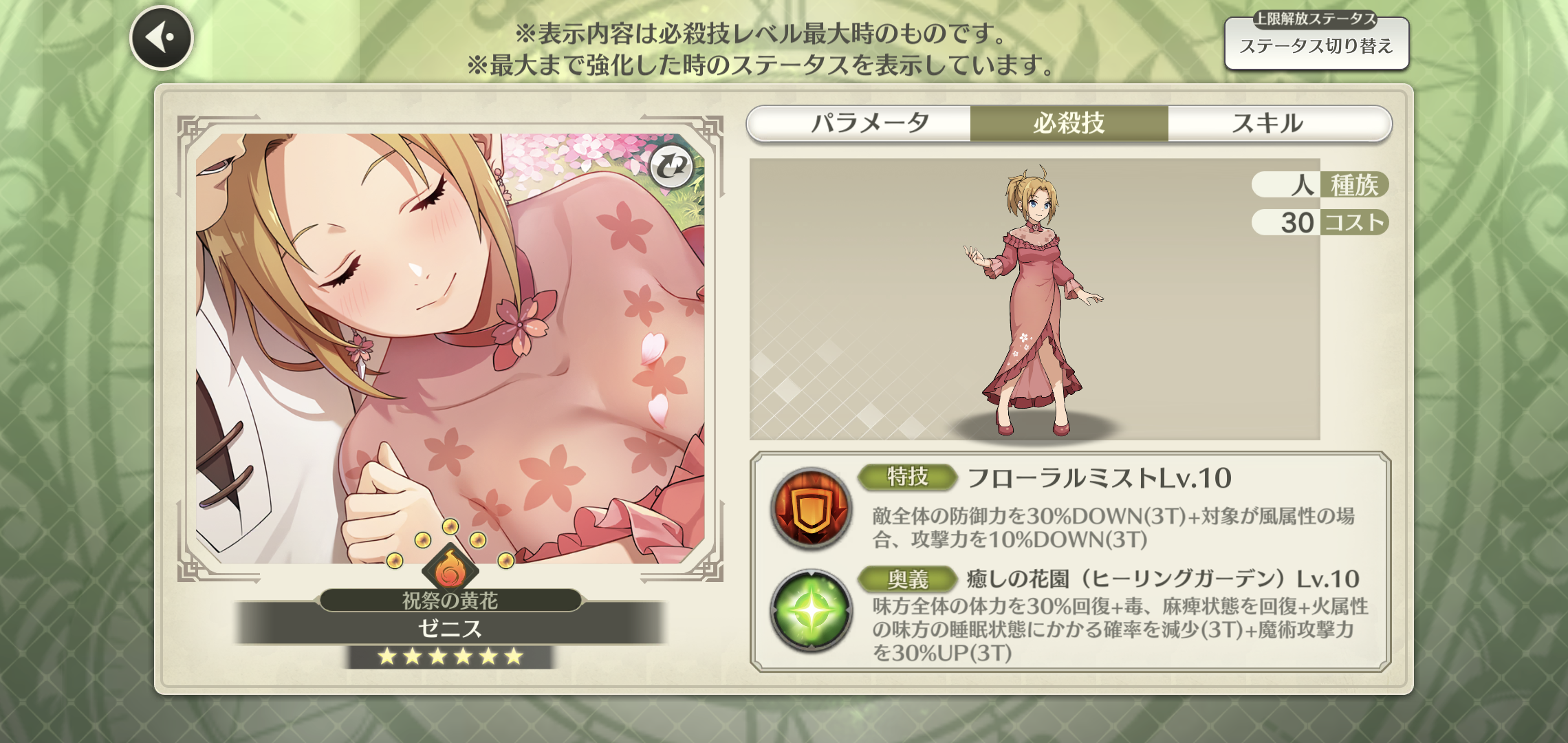This screenshot has width=1568, height=743.
Task: Tap the 30 コスト cost label
Action: (x=1320, y=222)
